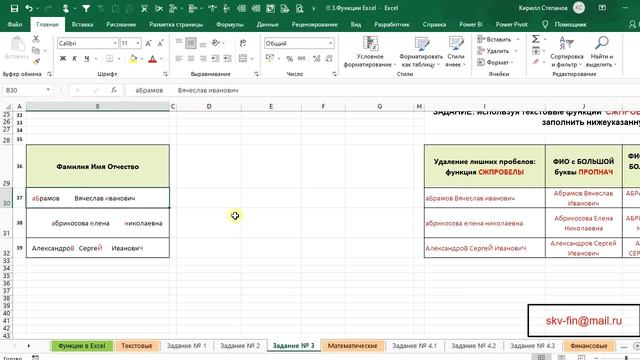Apply the yellow fill color
Screen dimensions: 640x360
pos(133,59)
